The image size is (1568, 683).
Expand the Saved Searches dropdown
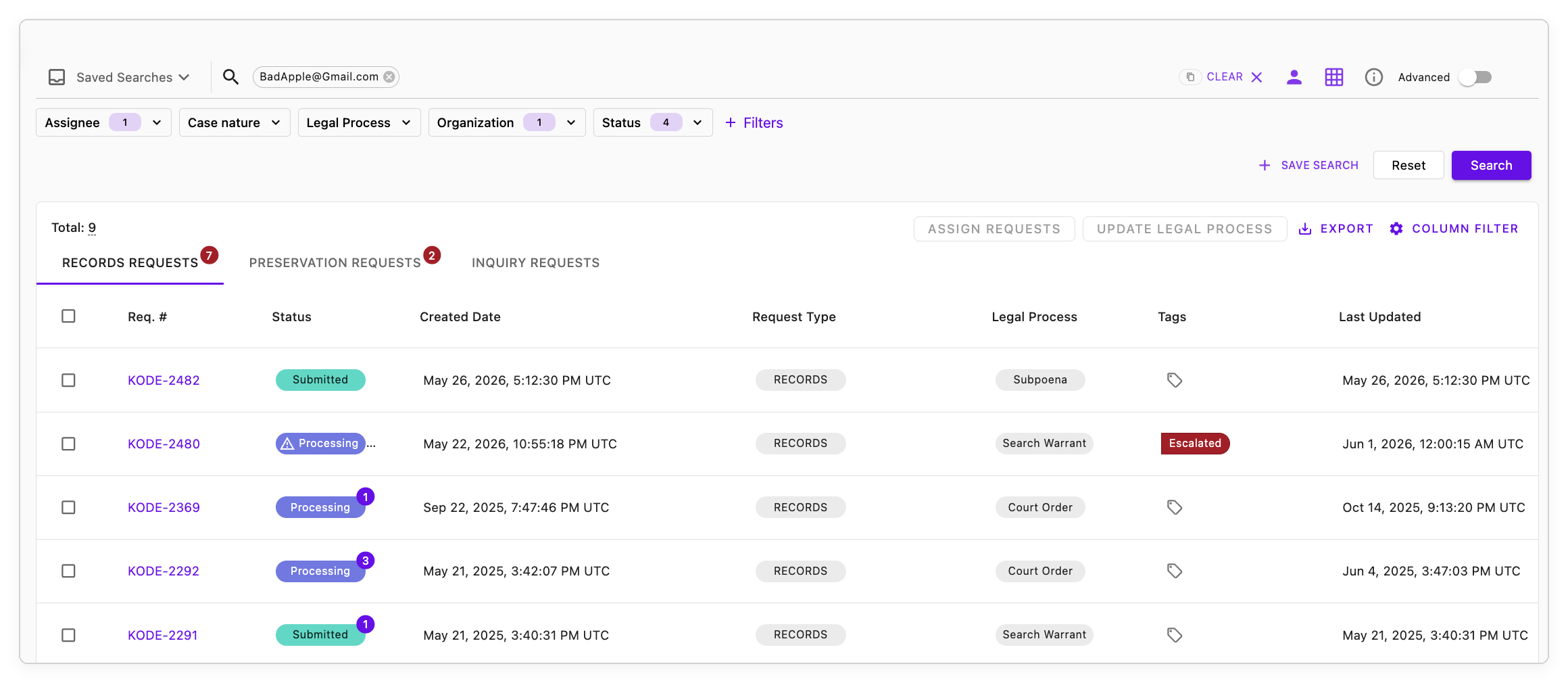point(132,77)
